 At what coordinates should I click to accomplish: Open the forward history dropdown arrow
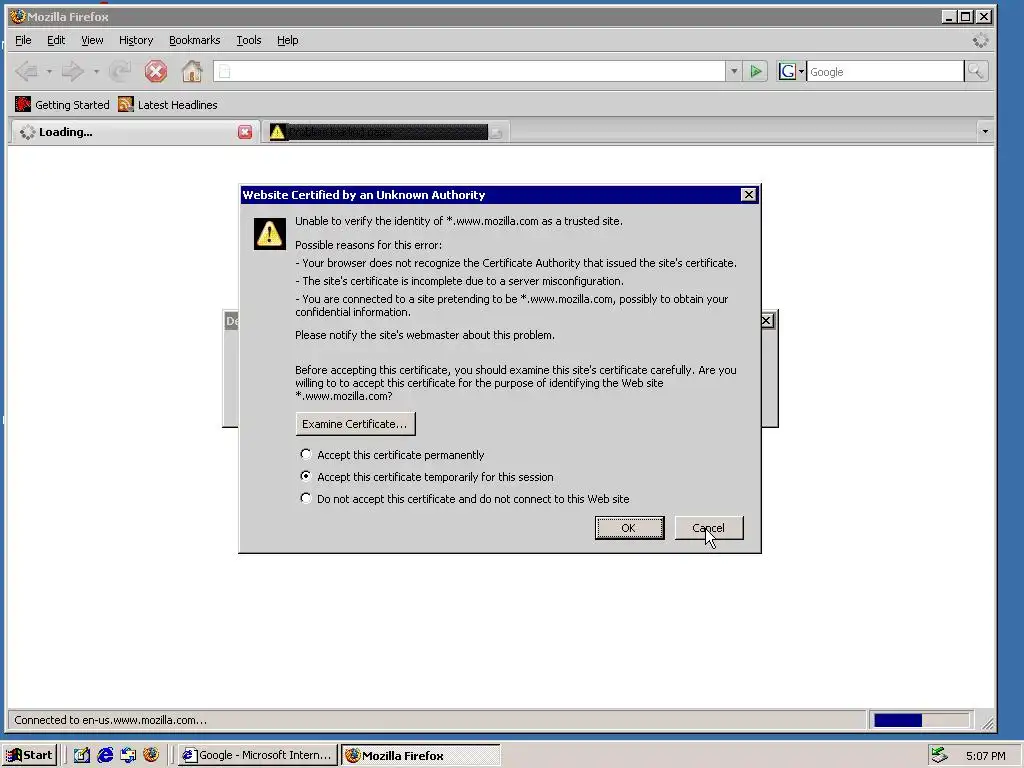[96, 71]
